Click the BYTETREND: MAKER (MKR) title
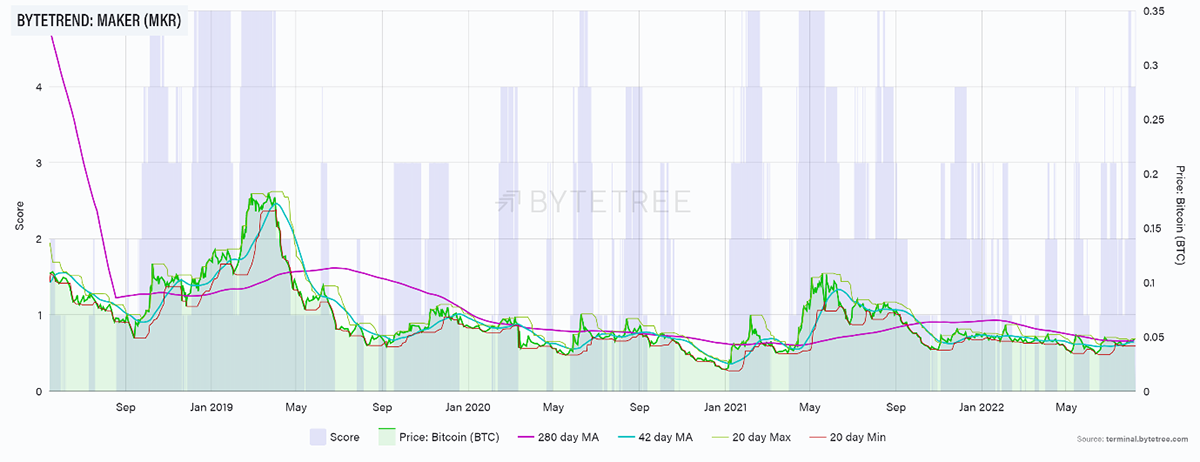 (x=100, y=19)
